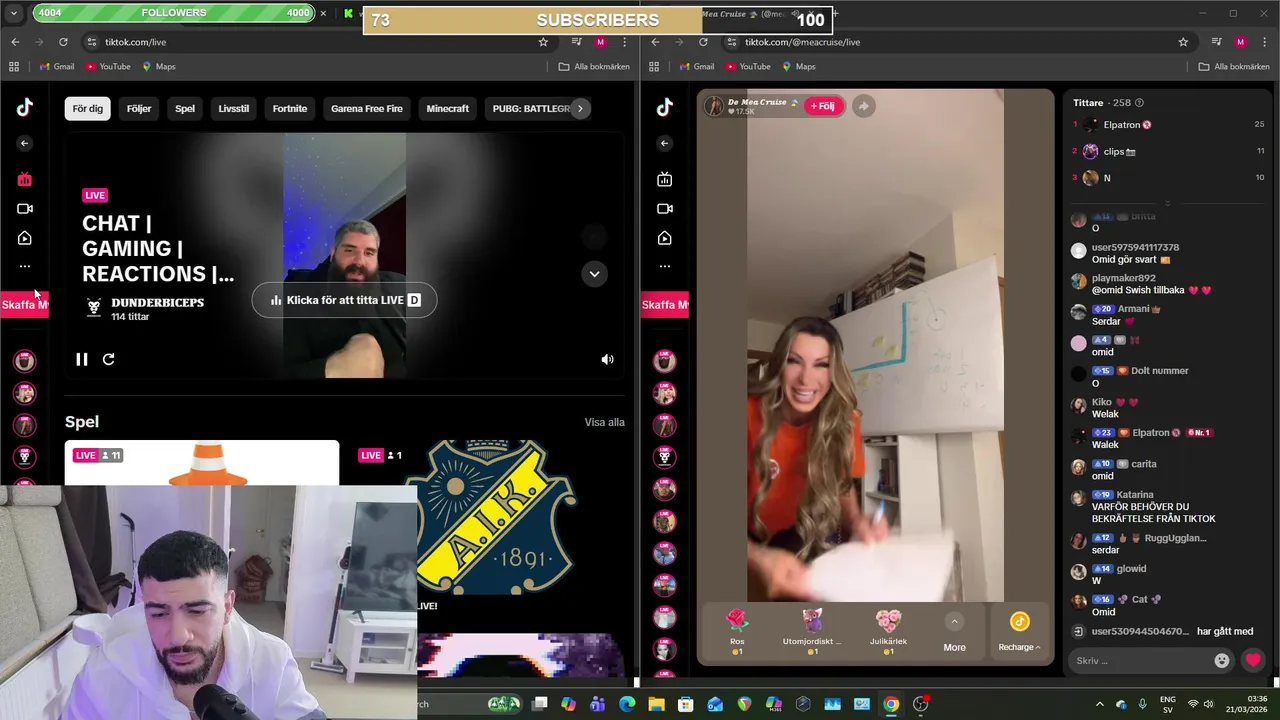
Task: Open three-dots more menu in right sidebar
Action: click(665, 266)
